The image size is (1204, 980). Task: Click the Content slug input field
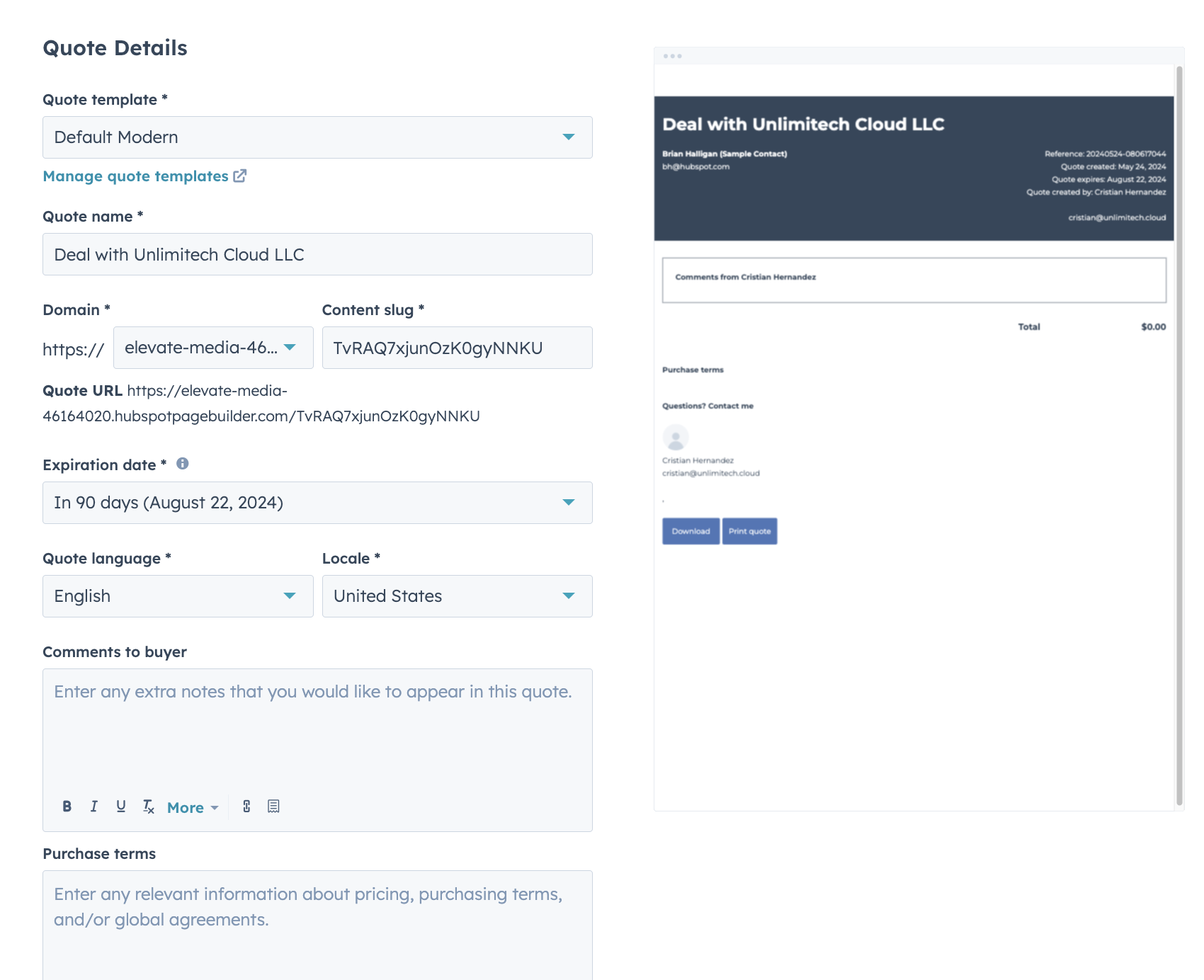[457, 348]
